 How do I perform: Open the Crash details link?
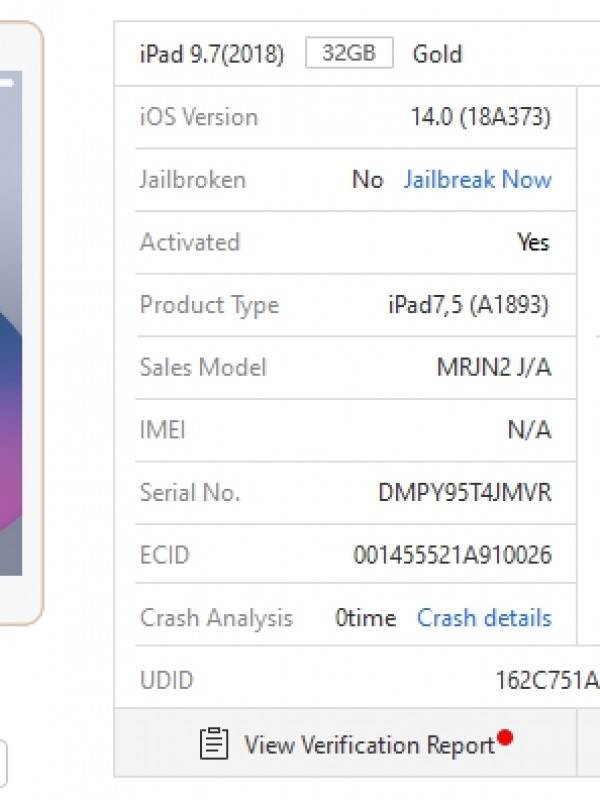click(484, 618)
